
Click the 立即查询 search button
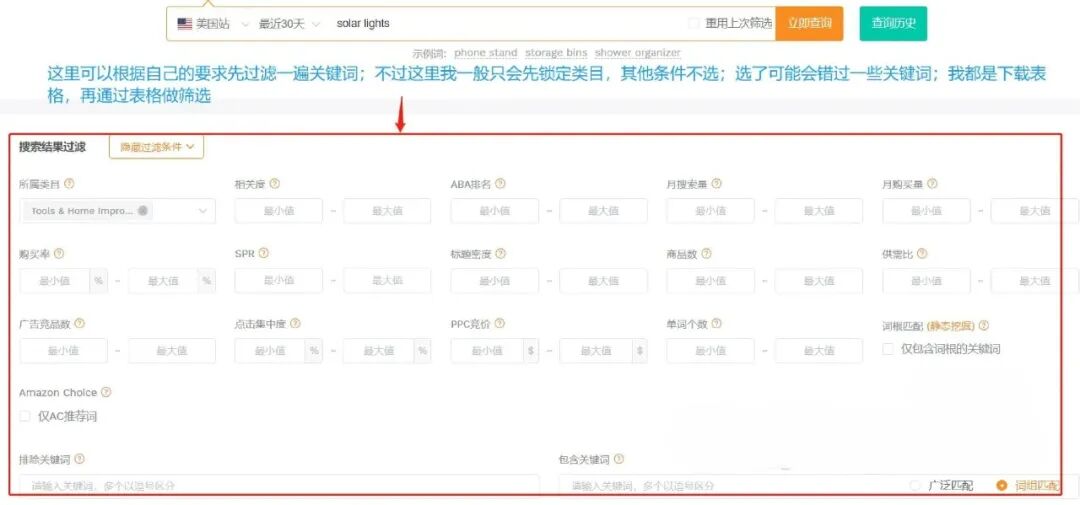tap(809, 23)
